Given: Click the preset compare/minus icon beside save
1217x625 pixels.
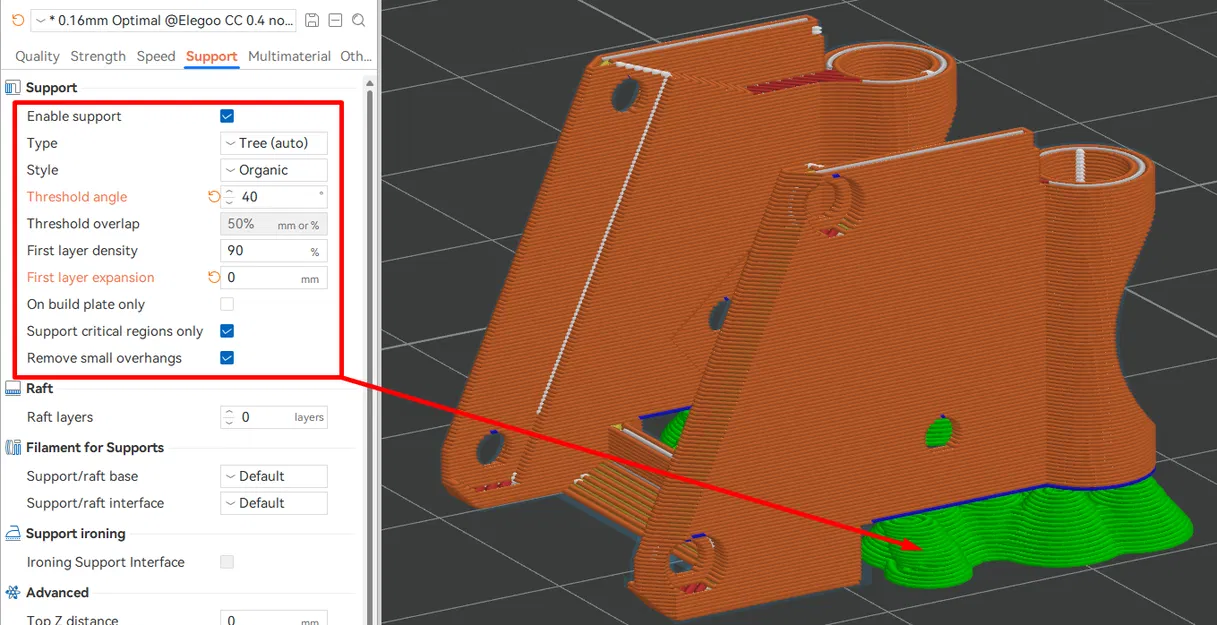Looking at the screenshot, I should (336, 20).
